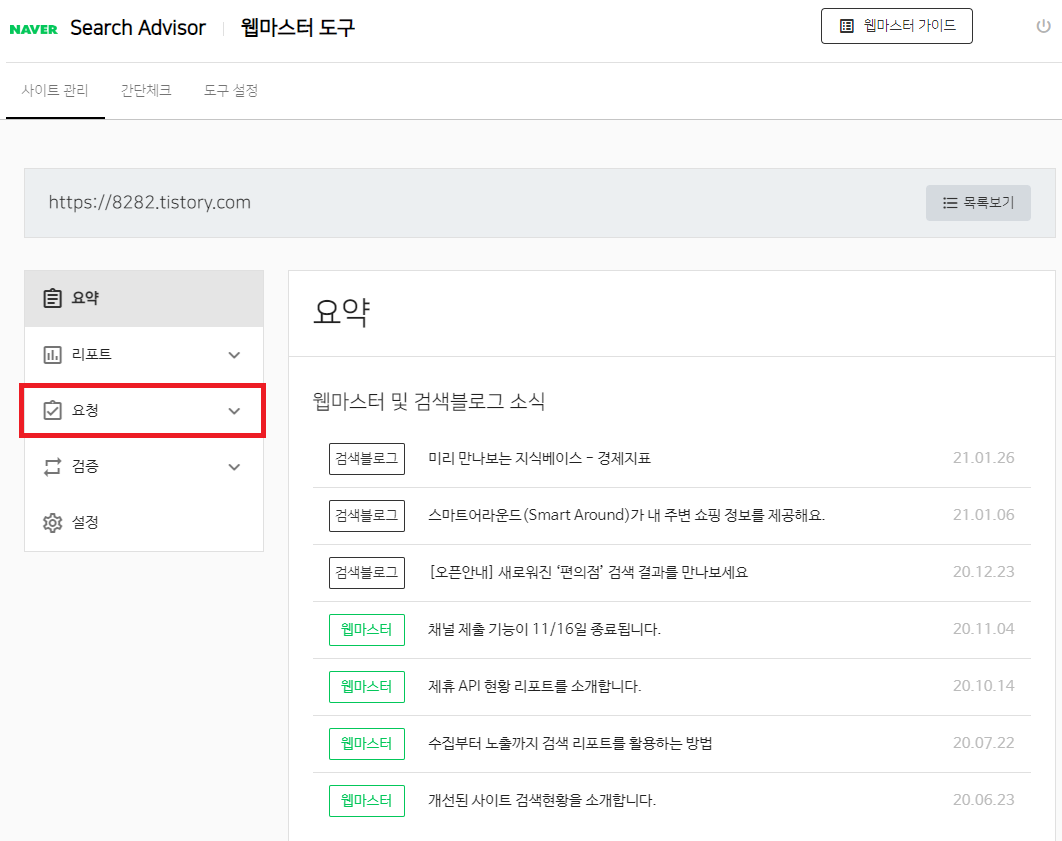
Task: Open the 웹마스터 가이드 button
Action: 897,26
